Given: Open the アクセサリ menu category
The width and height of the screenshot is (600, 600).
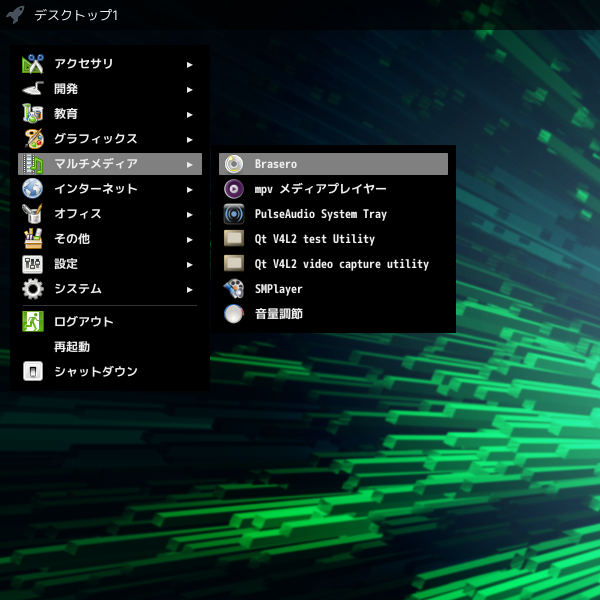Looking at the screenshot, I should pyautogui.click(x=110, y=64).
